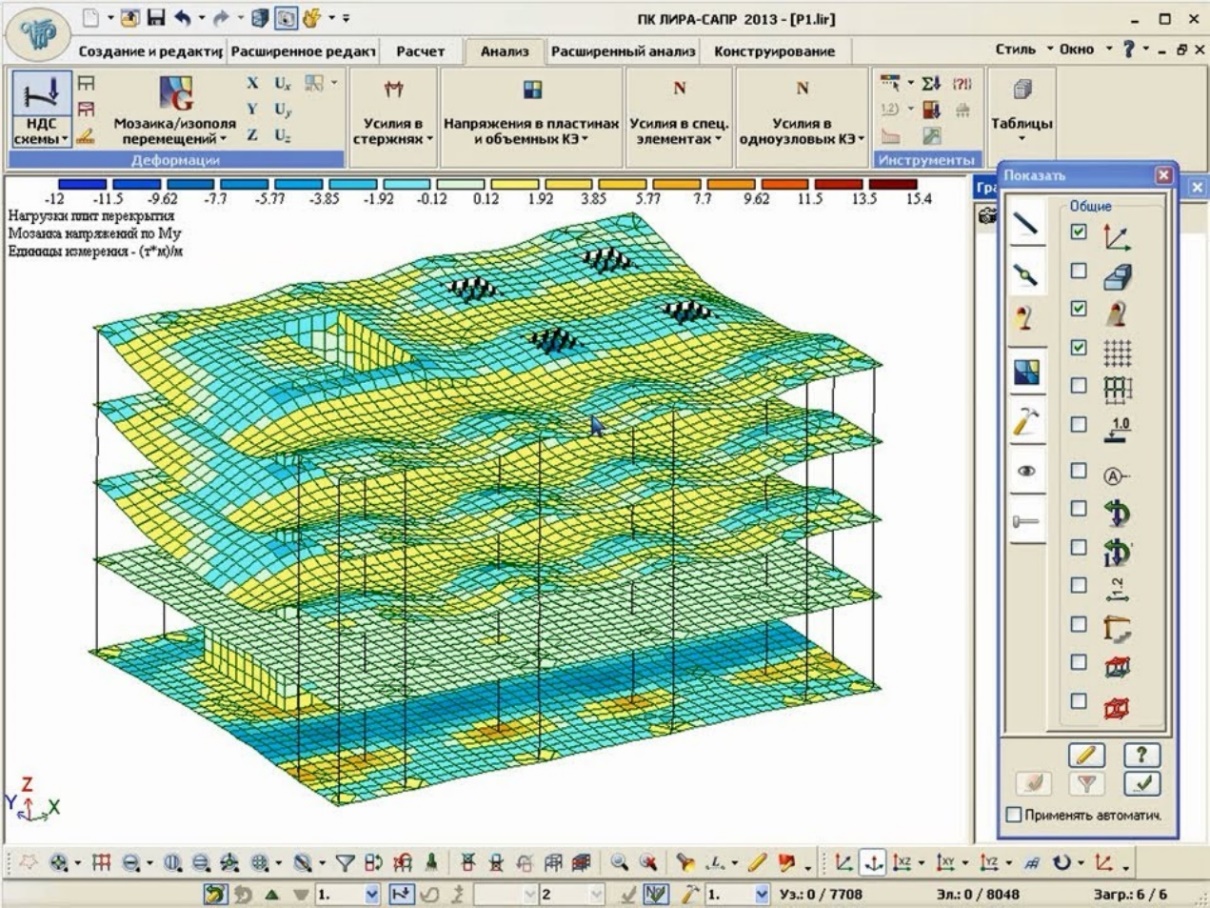Switch to Расширенное редактирование tab
The height and width of the screenshot is (908, 1210).
pyautogui.click(x=303, y=51)
